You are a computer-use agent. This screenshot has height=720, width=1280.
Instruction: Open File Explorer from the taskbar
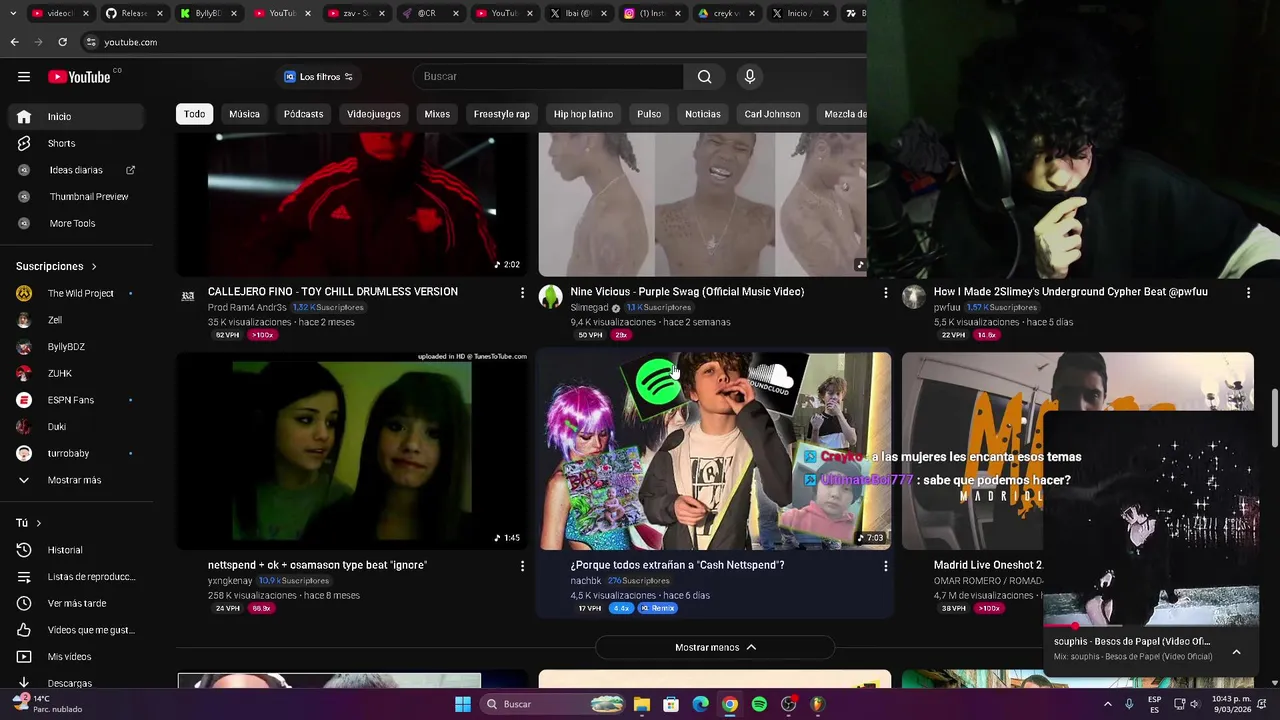[x=642, y=704]
